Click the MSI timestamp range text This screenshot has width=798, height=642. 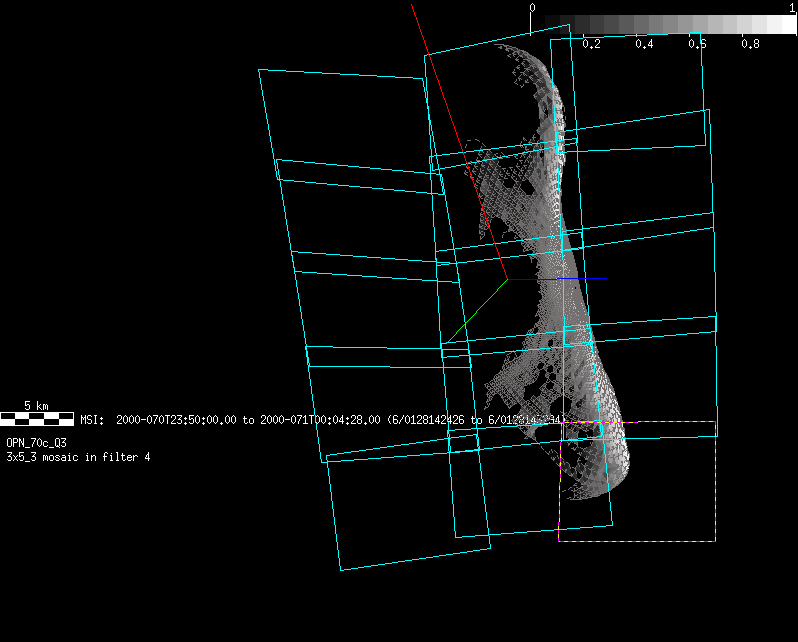pos(322,420)
